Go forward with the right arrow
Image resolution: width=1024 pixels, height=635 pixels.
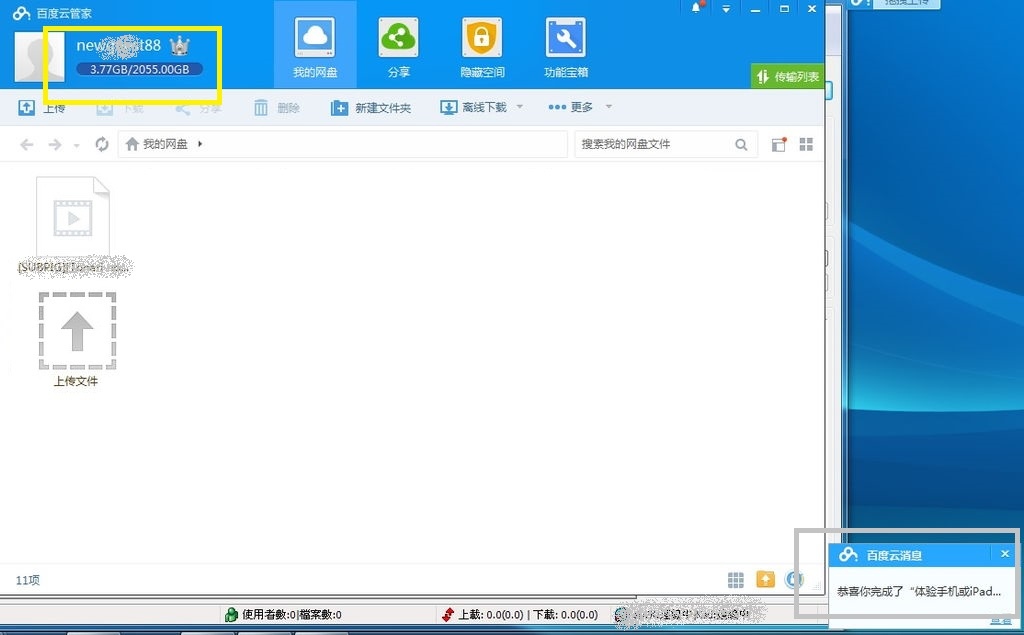(55, 144)
